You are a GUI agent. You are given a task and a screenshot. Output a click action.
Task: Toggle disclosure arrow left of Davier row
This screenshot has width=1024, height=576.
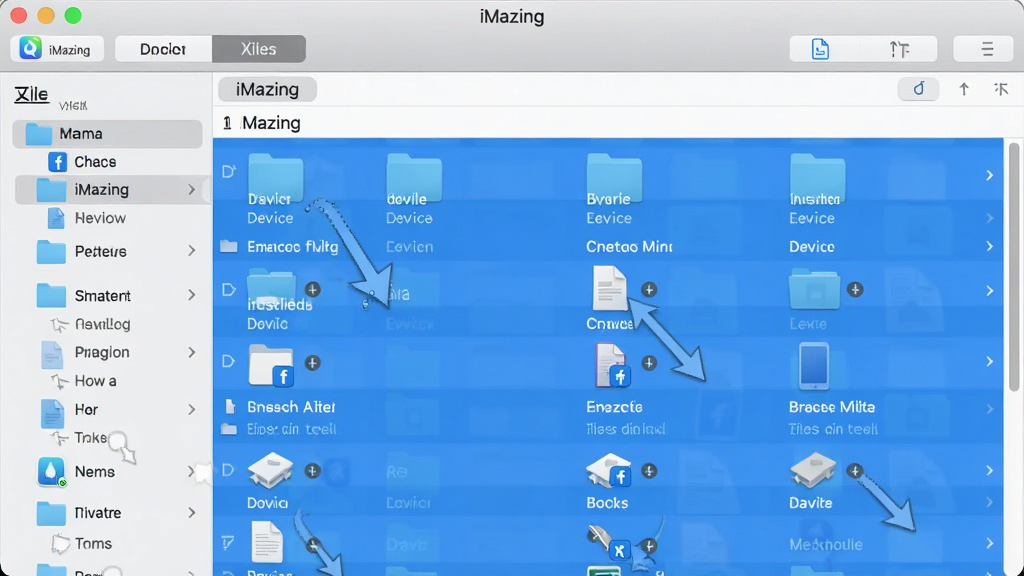(x=229, y=172)
